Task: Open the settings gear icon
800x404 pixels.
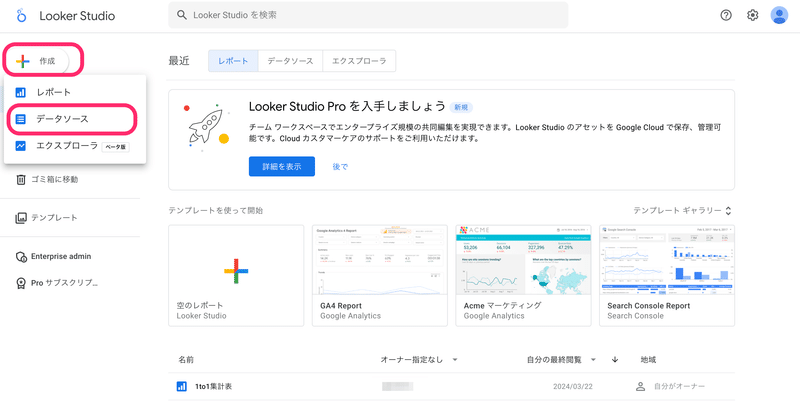Action: [x=753, y=15]
